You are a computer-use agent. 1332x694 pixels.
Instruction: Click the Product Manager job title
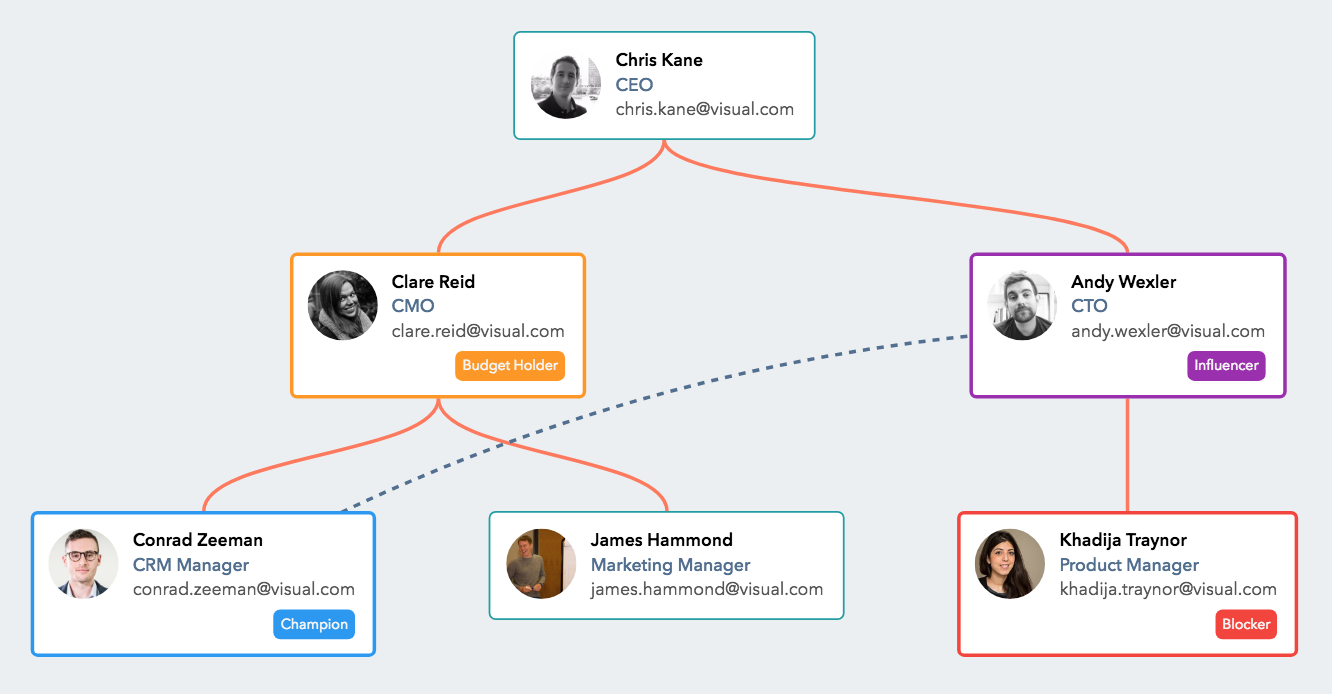coord(1129,565)
